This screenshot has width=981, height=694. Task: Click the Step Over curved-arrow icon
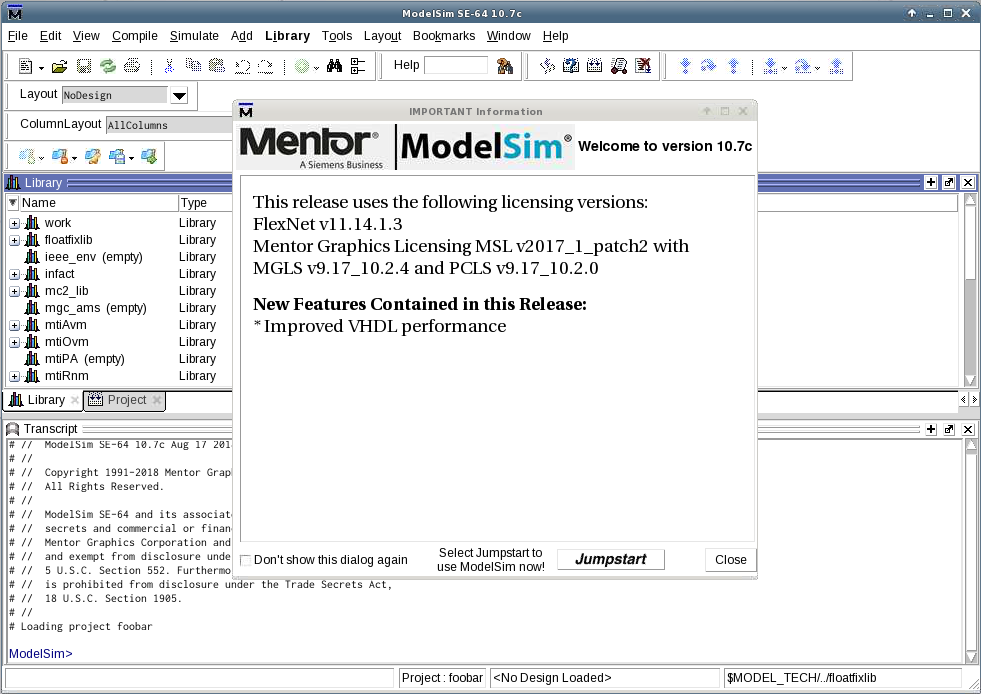708,66
